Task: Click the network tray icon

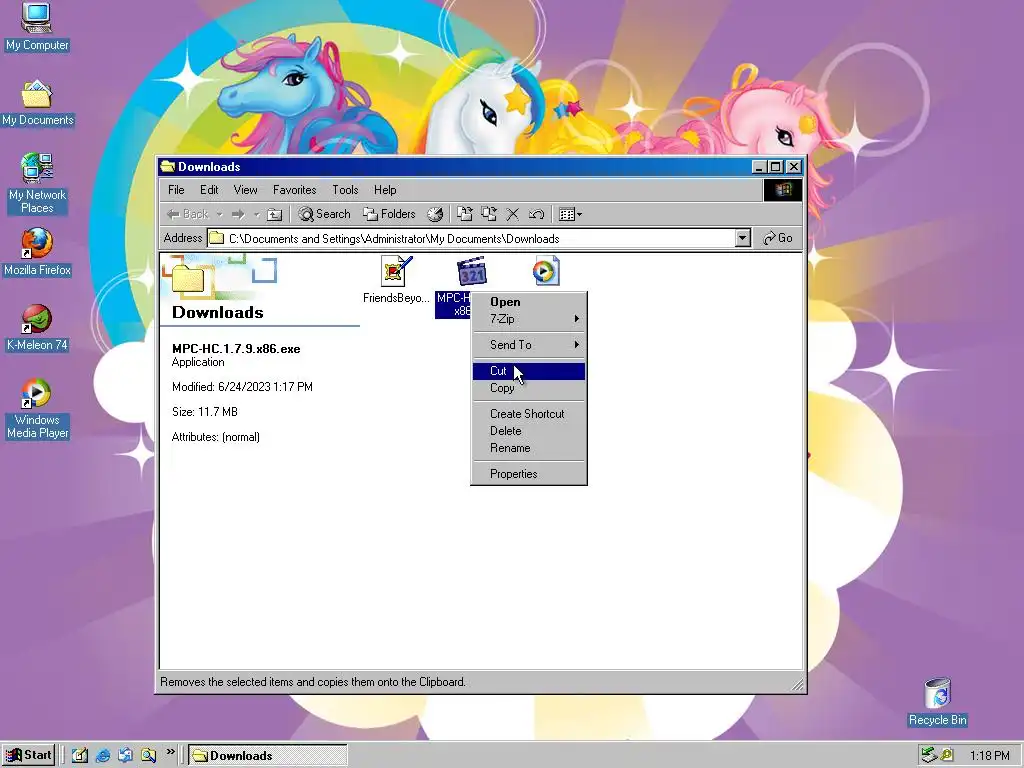Action: coord(929,756)
